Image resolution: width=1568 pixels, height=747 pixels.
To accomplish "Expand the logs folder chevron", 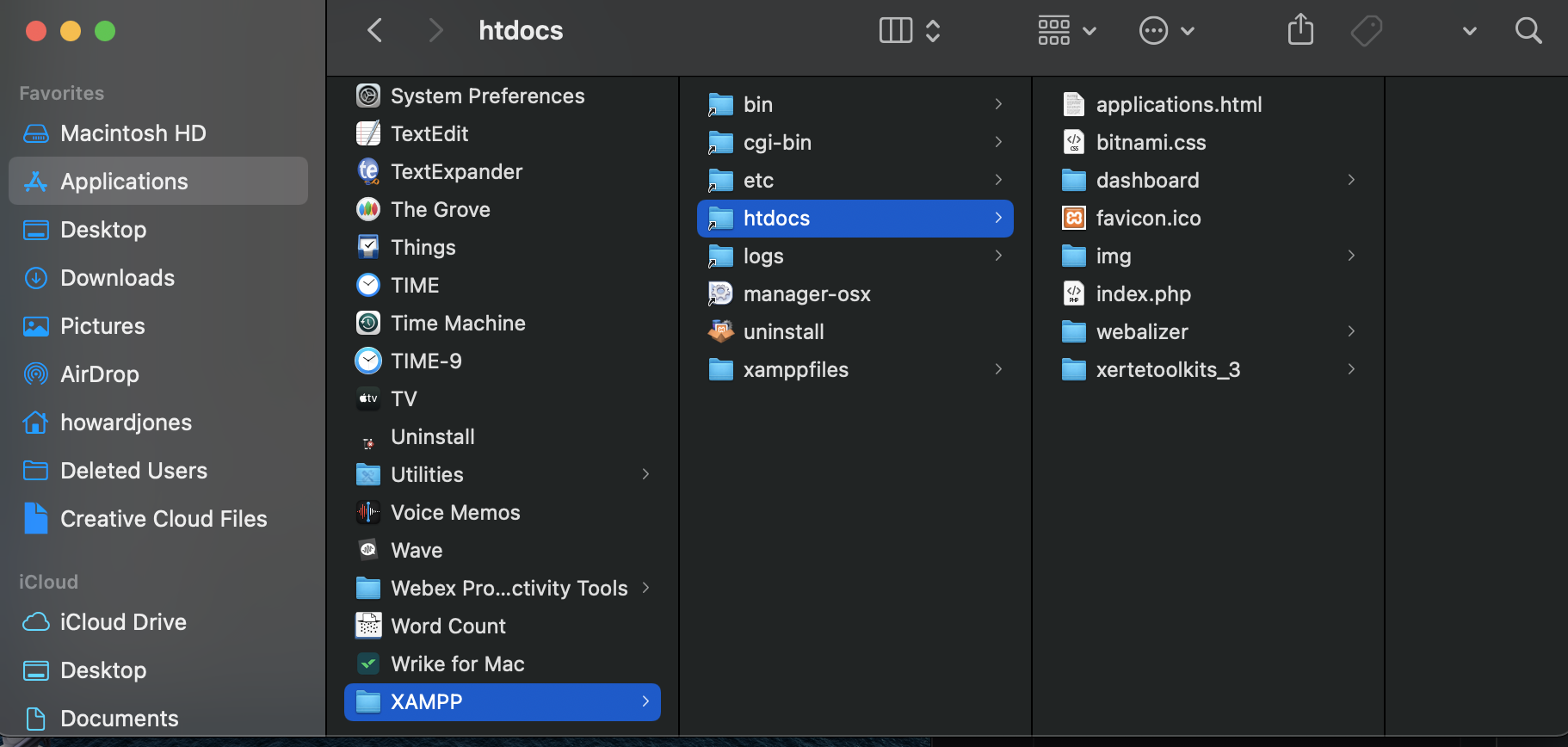I will (998, 256).
